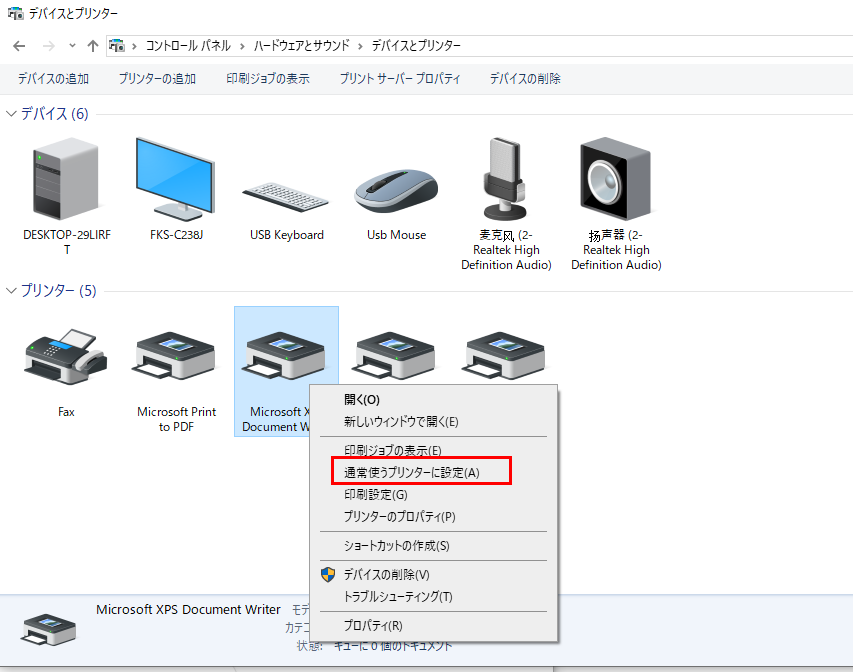
Task: Choose 新しいウィンドウで開く(E) in context menu
Action: click(x=433, y=422)
